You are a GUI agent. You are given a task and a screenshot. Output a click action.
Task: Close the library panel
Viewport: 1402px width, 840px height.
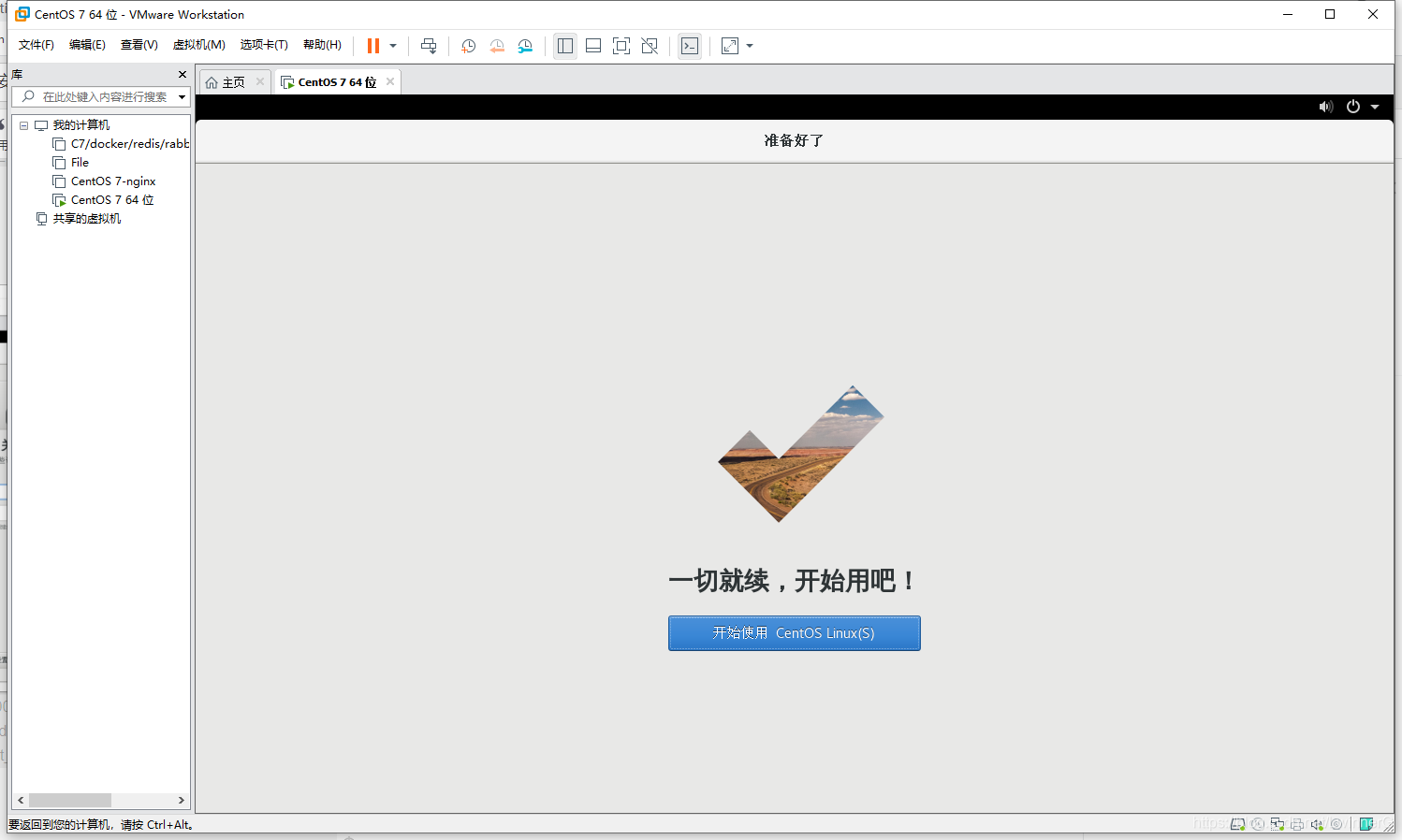[x=183, y=74]
